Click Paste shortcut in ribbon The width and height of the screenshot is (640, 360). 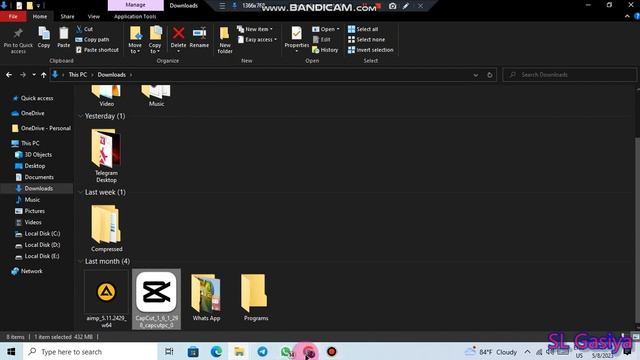pyautogui.click(x=97, y=50)
